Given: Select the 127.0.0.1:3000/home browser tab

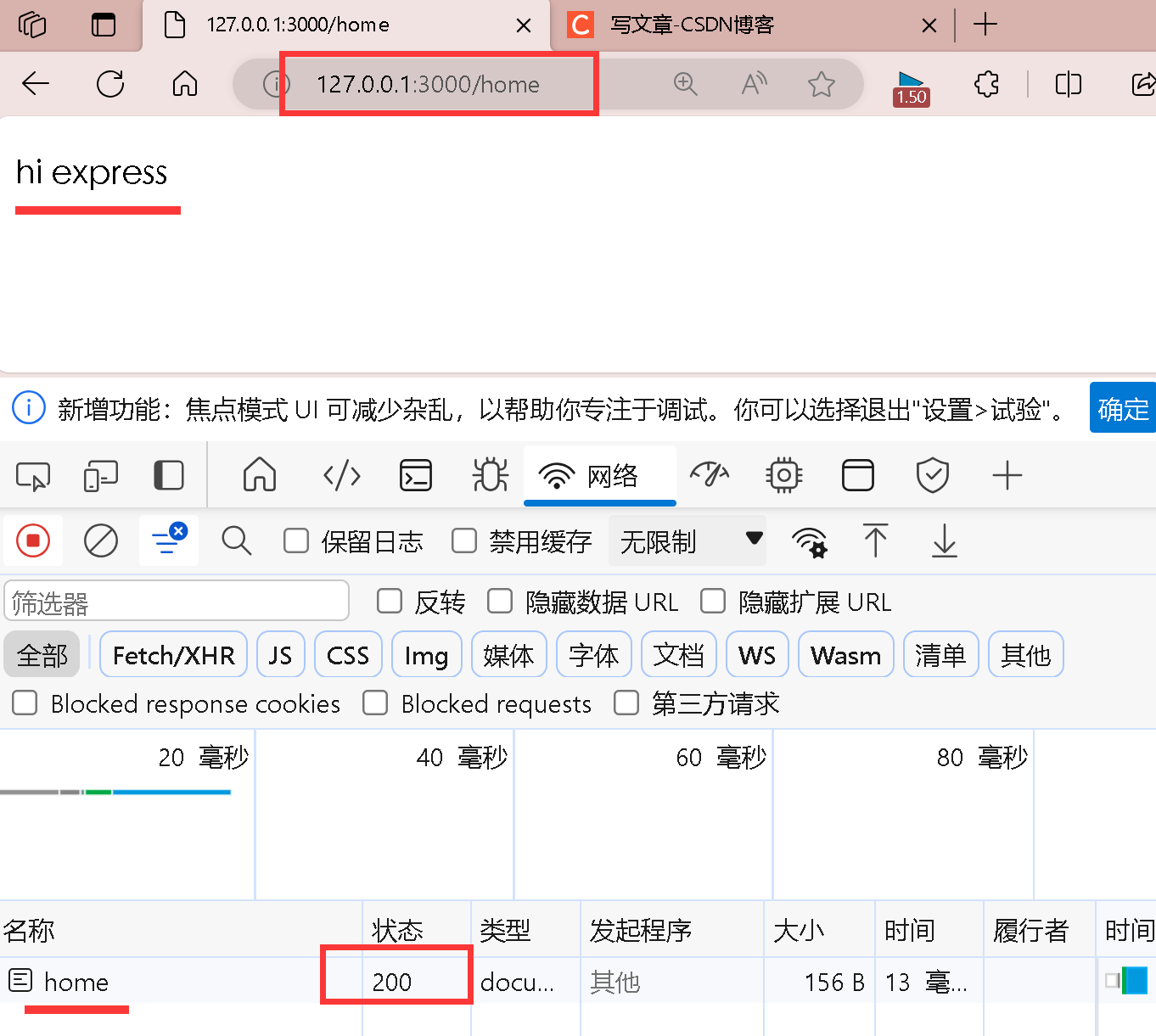Looking at the screenshot, I should pyautogui.click(x=346, y=25).
